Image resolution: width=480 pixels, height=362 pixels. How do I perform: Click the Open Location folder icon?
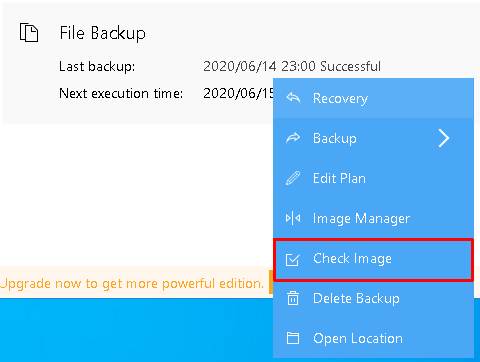(x=293, y=338)
